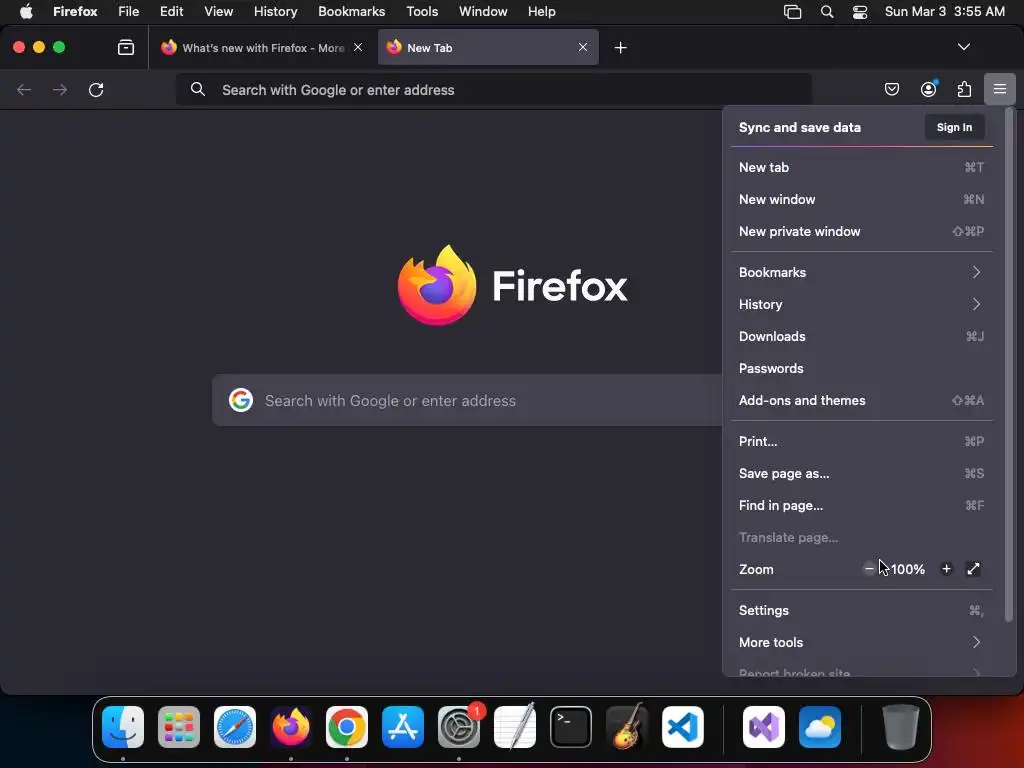Open Firefox View icon in tab bar

click(125, 47)
